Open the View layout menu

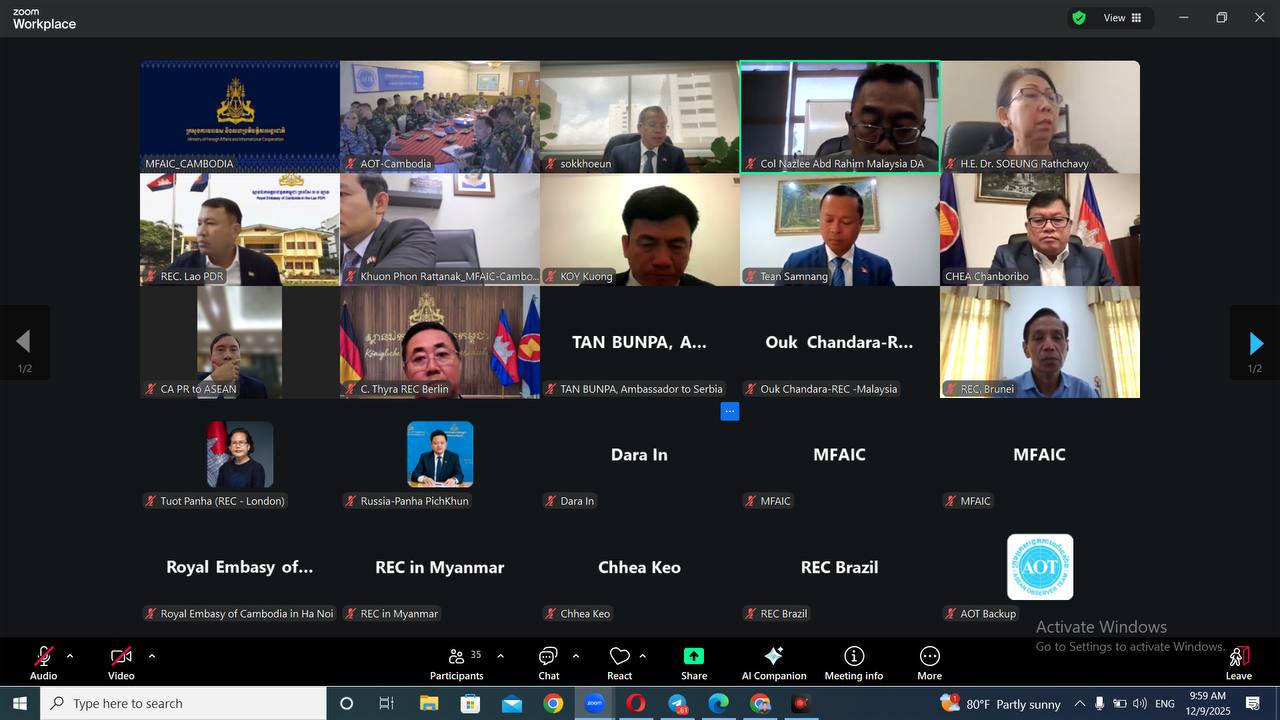click(x=1122, y=18)
